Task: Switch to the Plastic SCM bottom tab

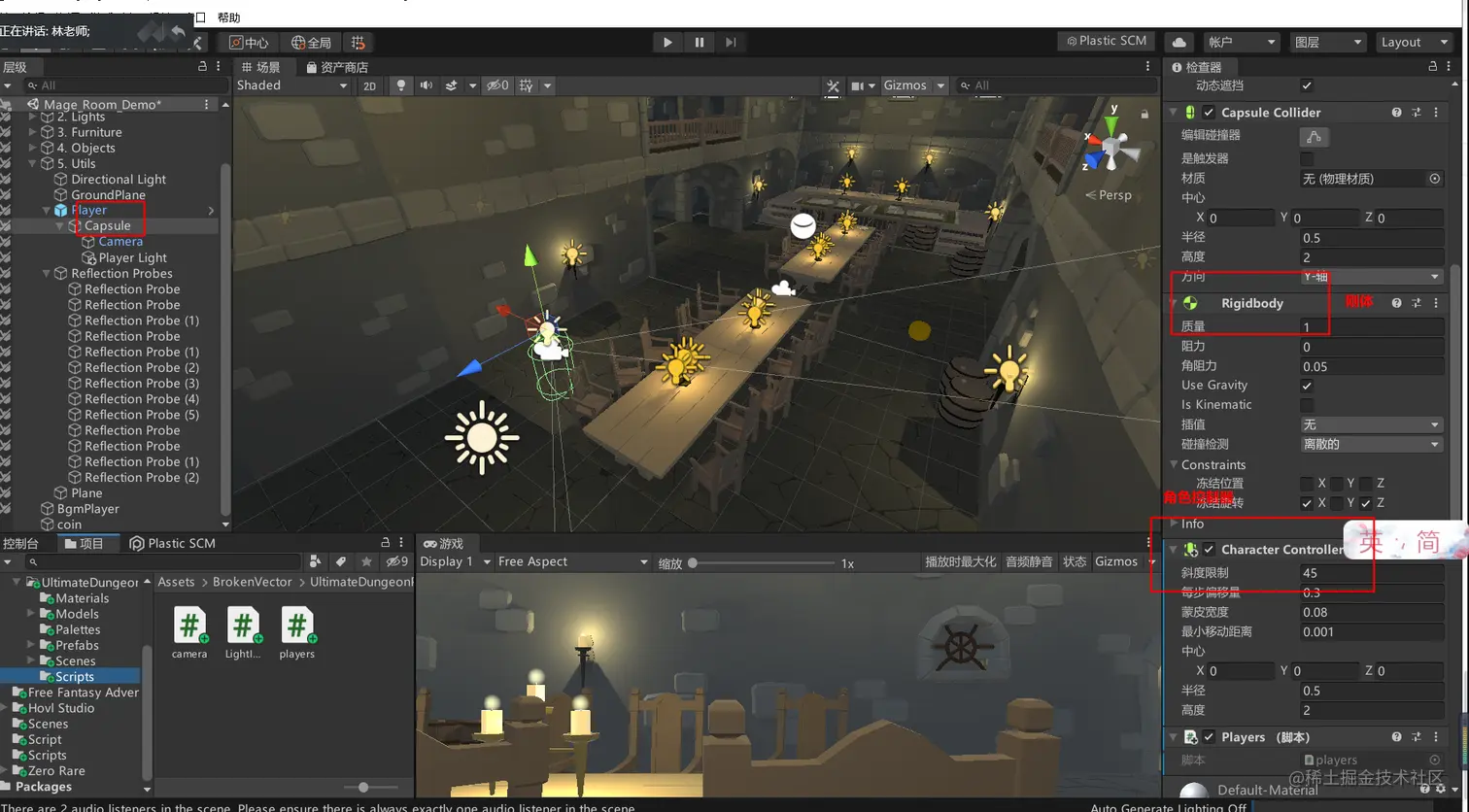Action: (x=173, y=543)
